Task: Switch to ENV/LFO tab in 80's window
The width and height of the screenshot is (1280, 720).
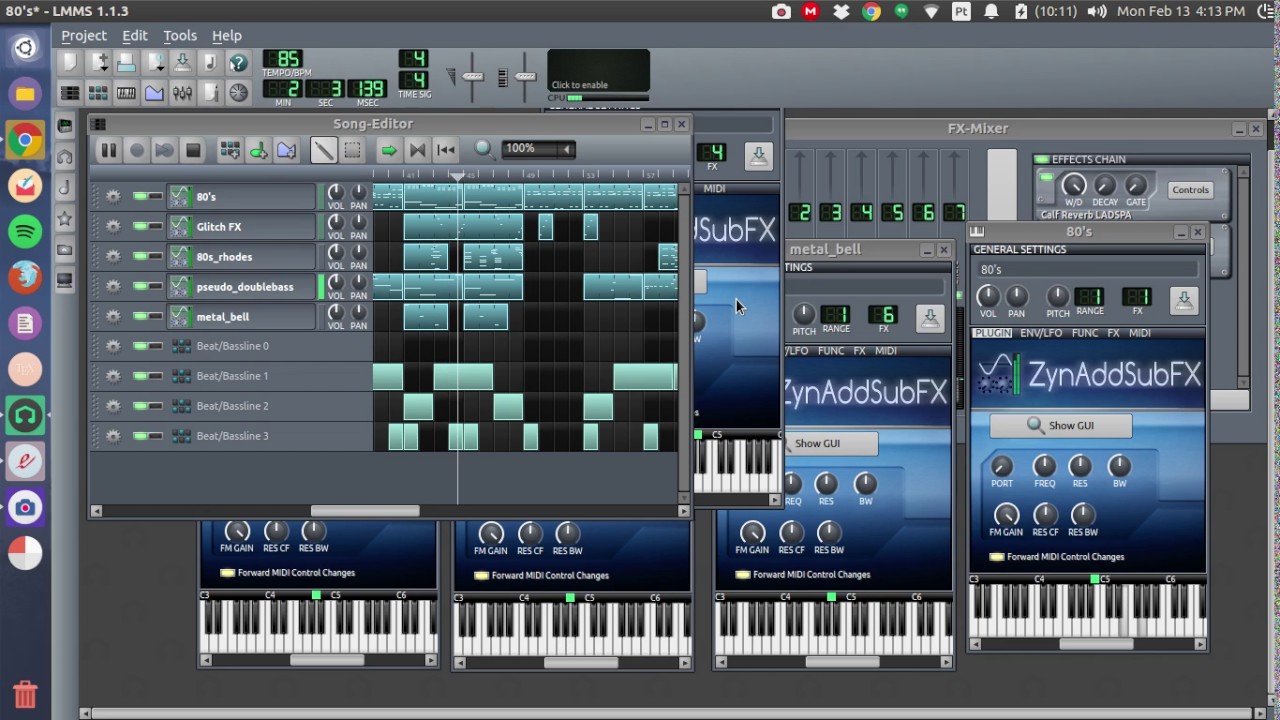Action: [x=1041, y=333]
